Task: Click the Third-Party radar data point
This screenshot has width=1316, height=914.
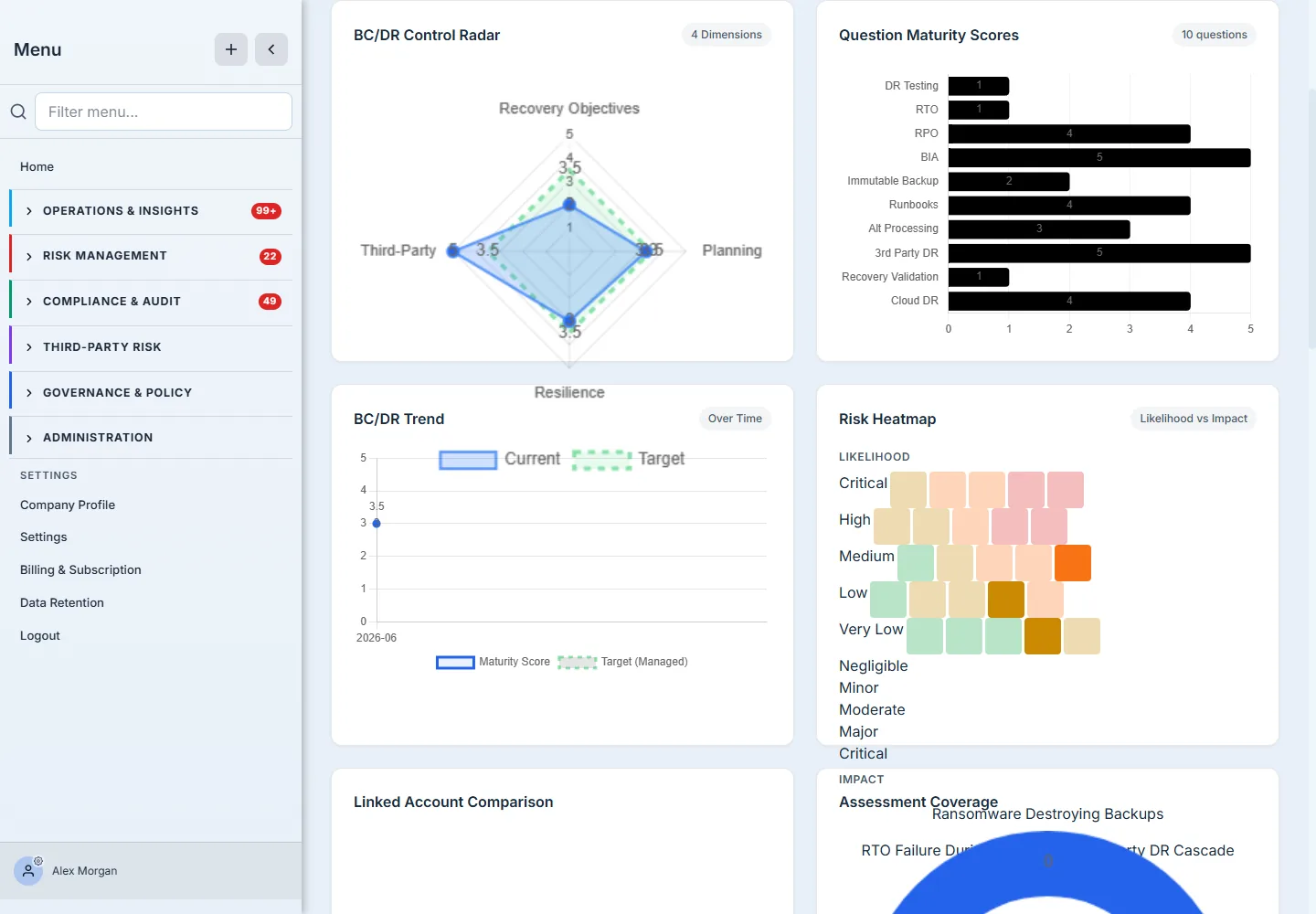Action: tap(453, 250)
